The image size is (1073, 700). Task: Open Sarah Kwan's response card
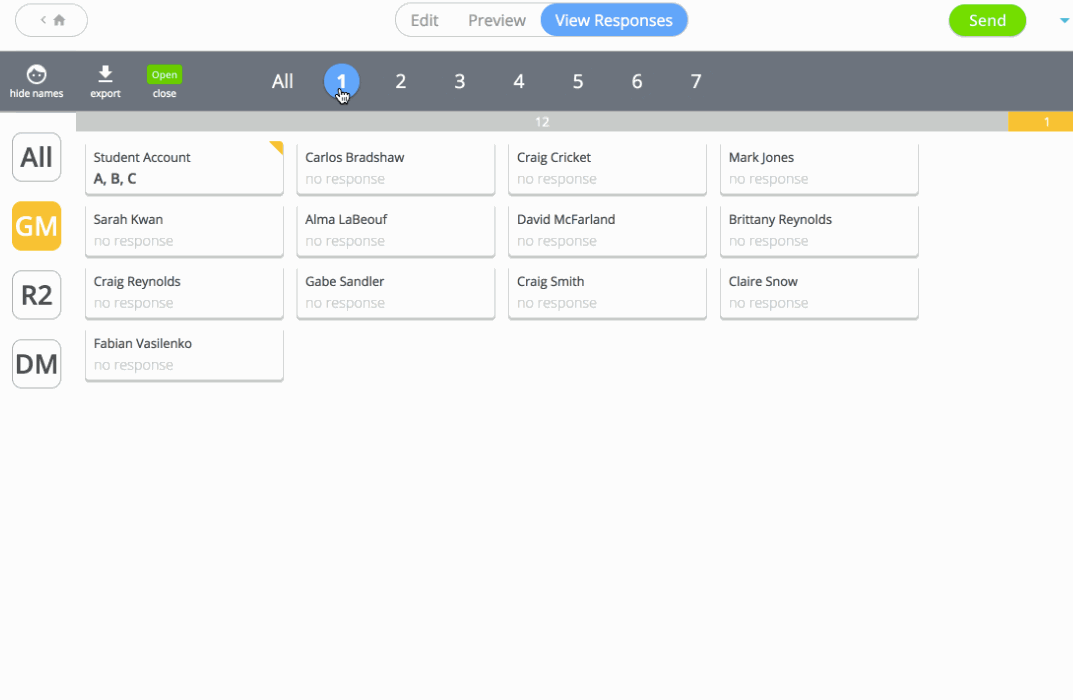(x=184, y=231)
